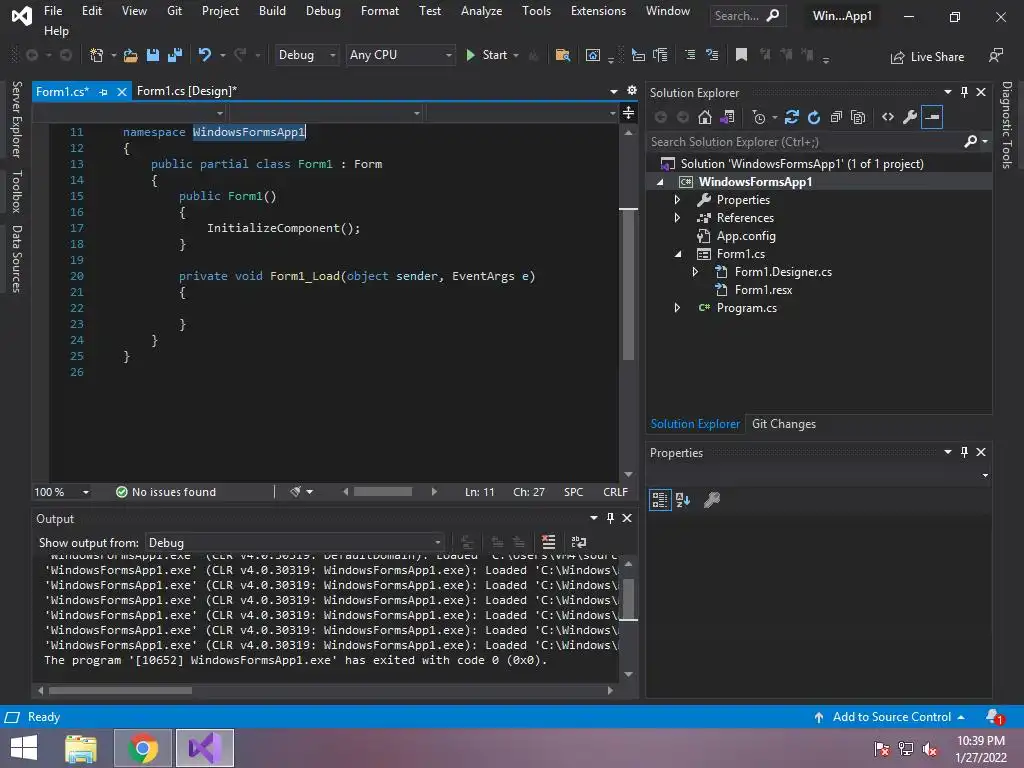Click Sync with Active Document icon
1024x768 pixels.
point(792,117)
